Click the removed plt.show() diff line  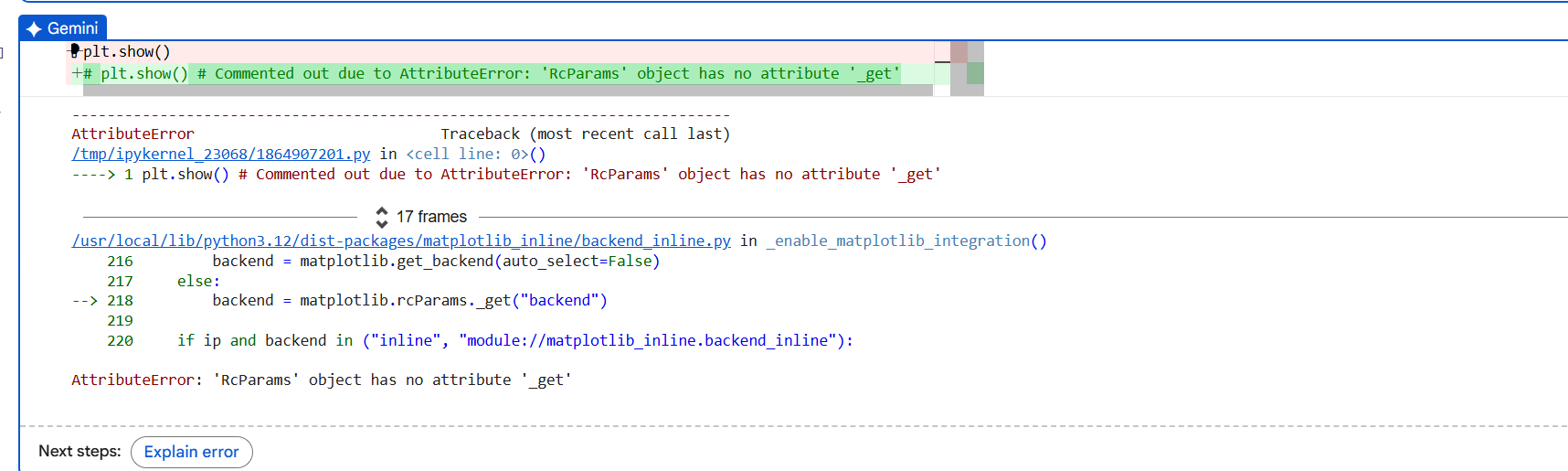point(500,51)
